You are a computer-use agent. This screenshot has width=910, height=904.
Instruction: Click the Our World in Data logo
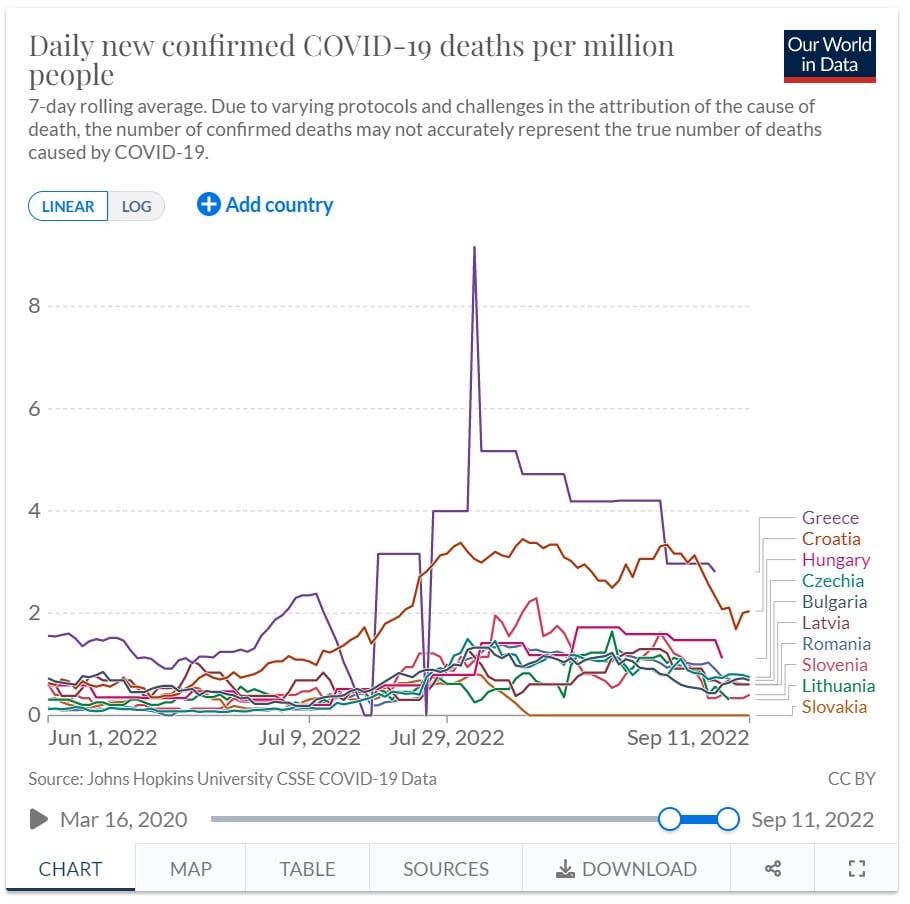(830, 55)
